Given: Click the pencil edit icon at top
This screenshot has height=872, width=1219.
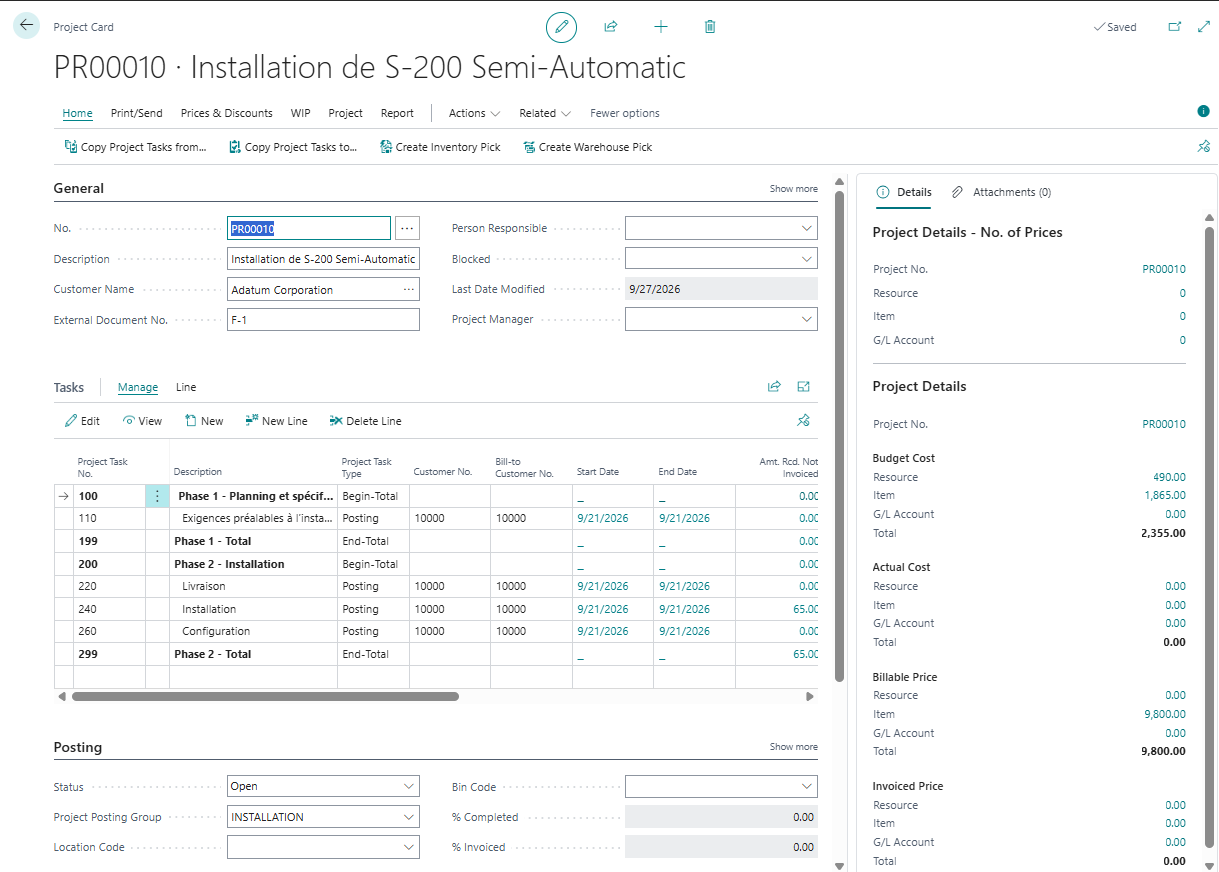Looking at the screenshot, I should [x=562, y=27].
